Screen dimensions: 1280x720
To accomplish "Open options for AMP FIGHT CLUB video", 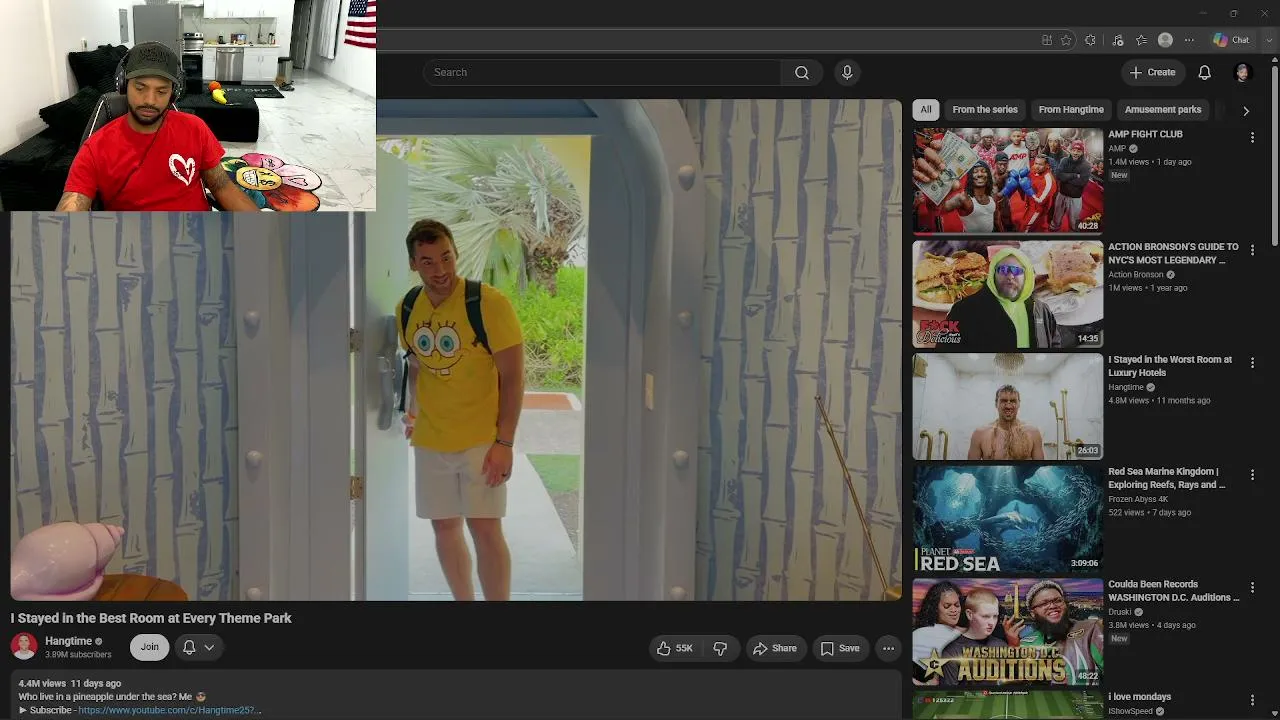I will 1252,137.
